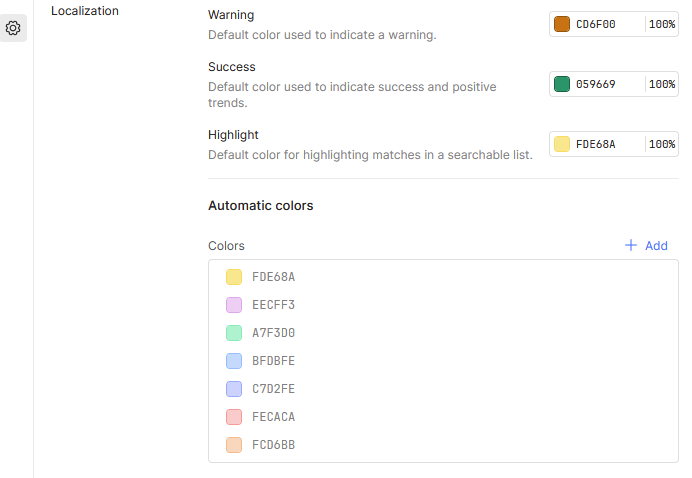The width and height of the screenshot is (692, 478).
Task: Open the Success green color swatch
Action: pyautogui.click(x=562, y=84)
